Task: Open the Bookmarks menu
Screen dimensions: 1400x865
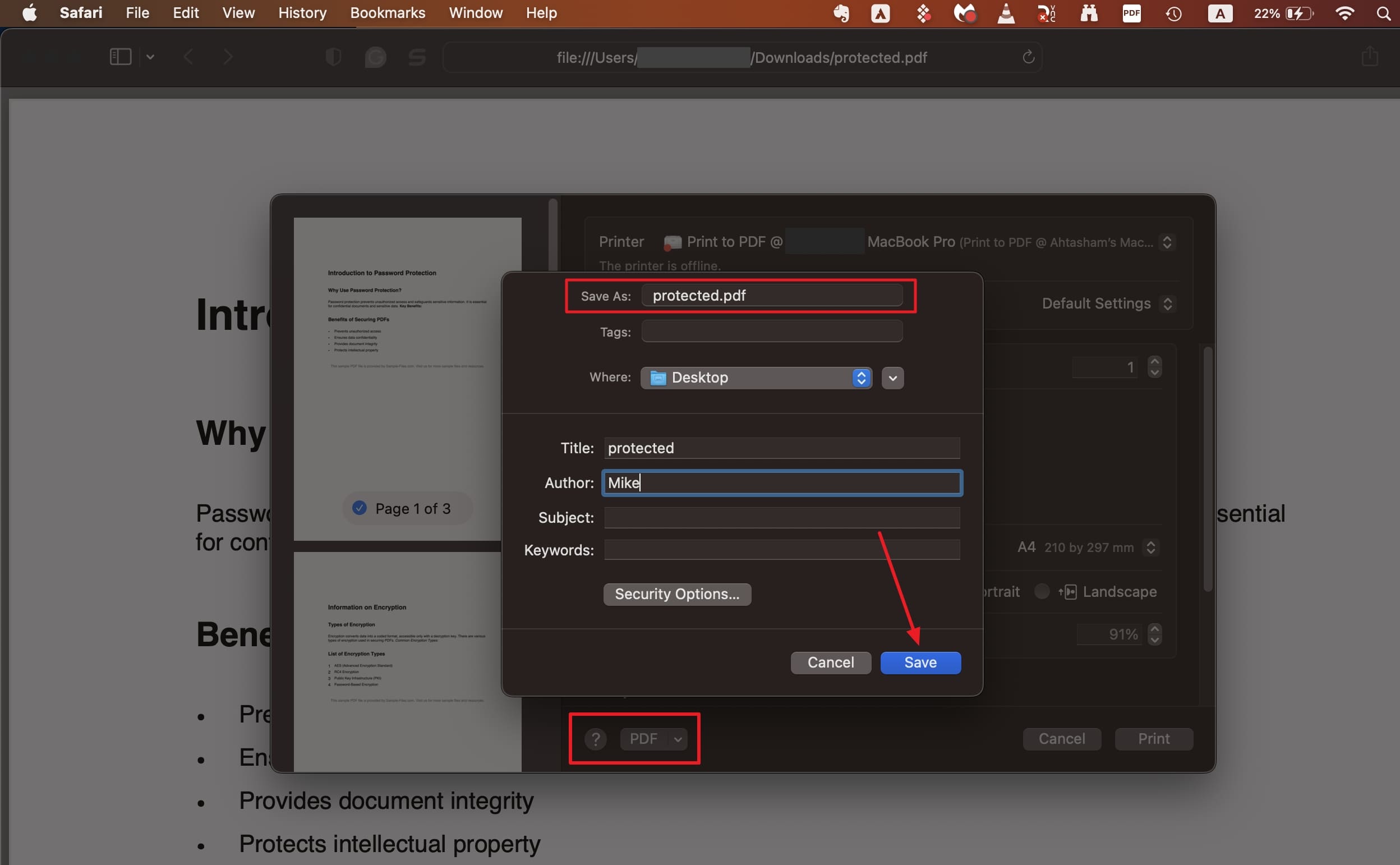Action: coord(388,12)
